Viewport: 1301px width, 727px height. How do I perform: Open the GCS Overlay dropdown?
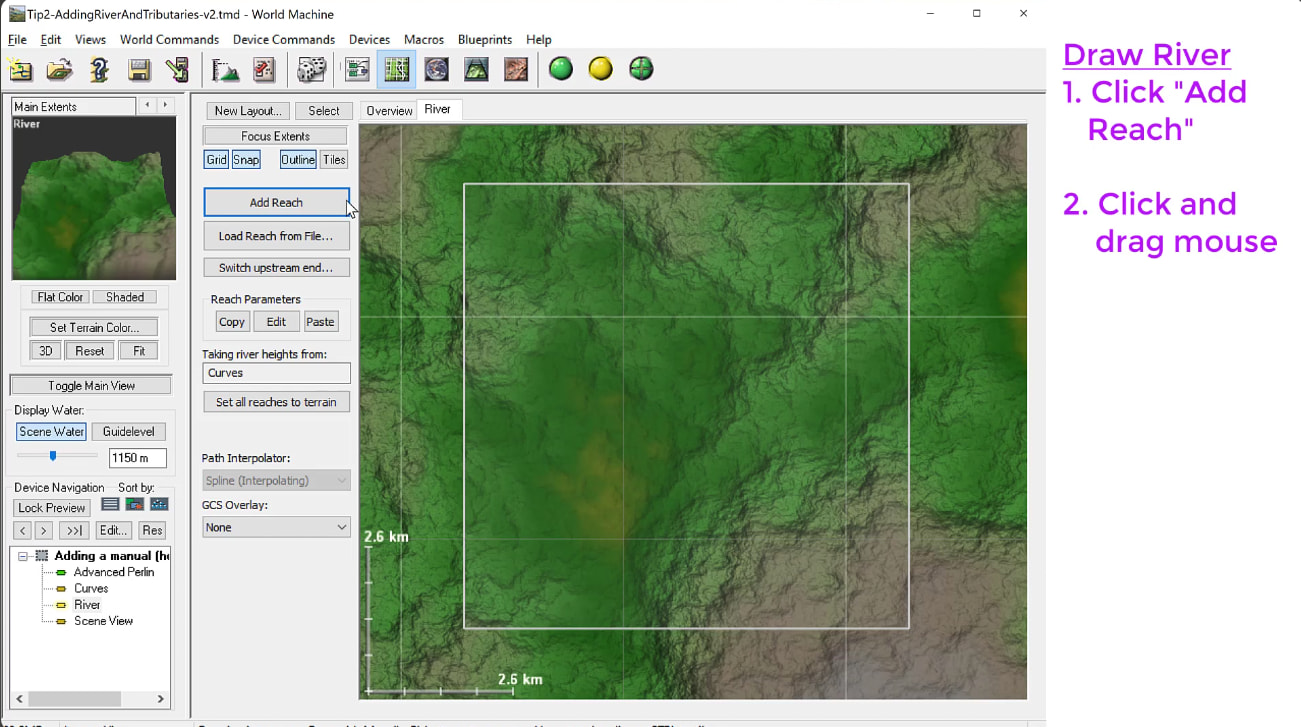tap(276, 527)
